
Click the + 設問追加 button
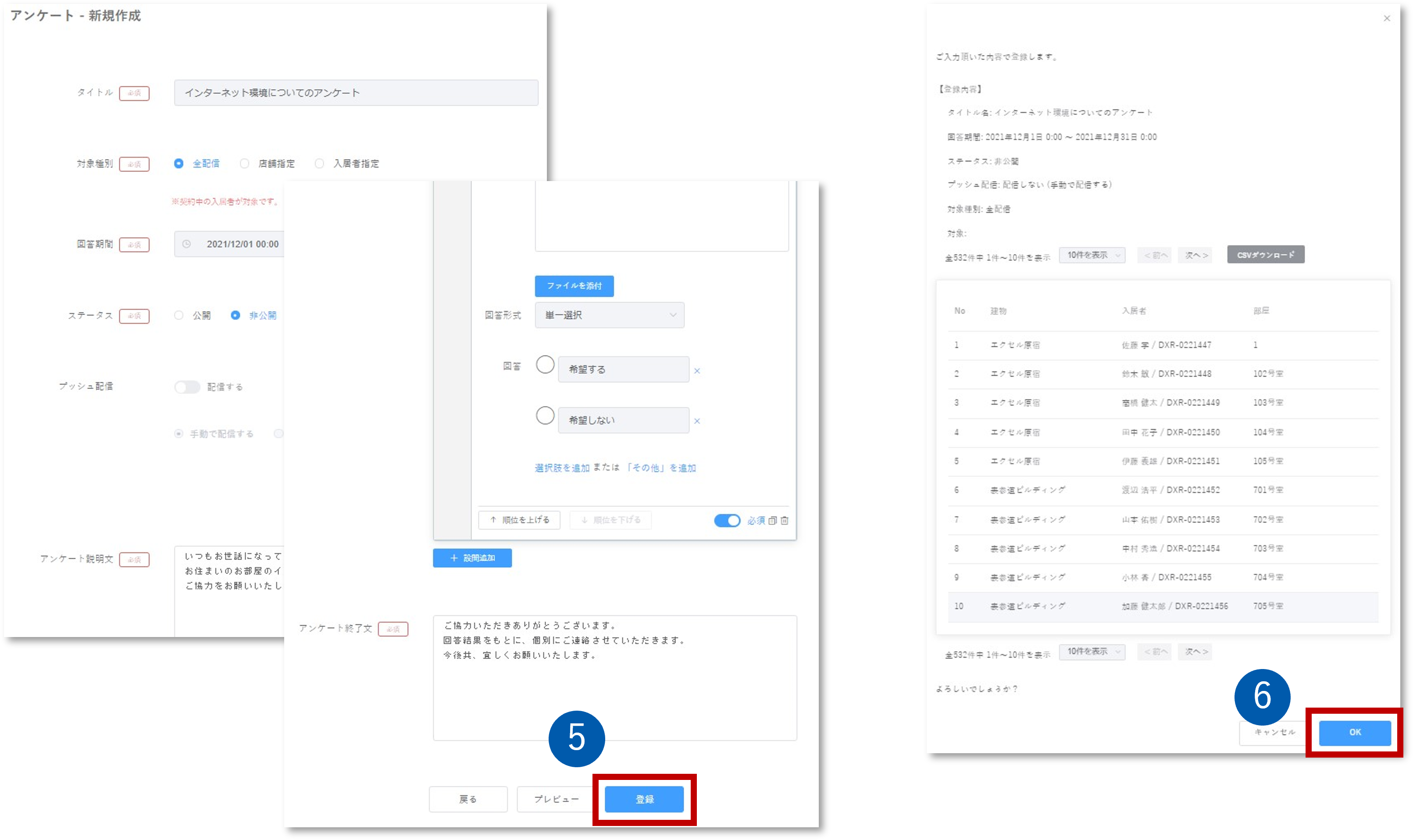472,558
